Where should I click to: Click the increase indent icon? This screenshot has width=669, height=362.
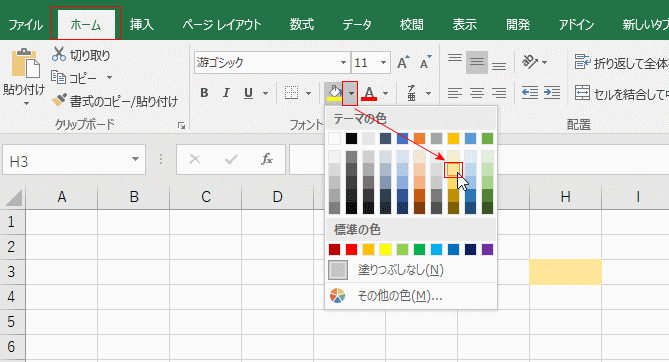(x=552, y=93)
